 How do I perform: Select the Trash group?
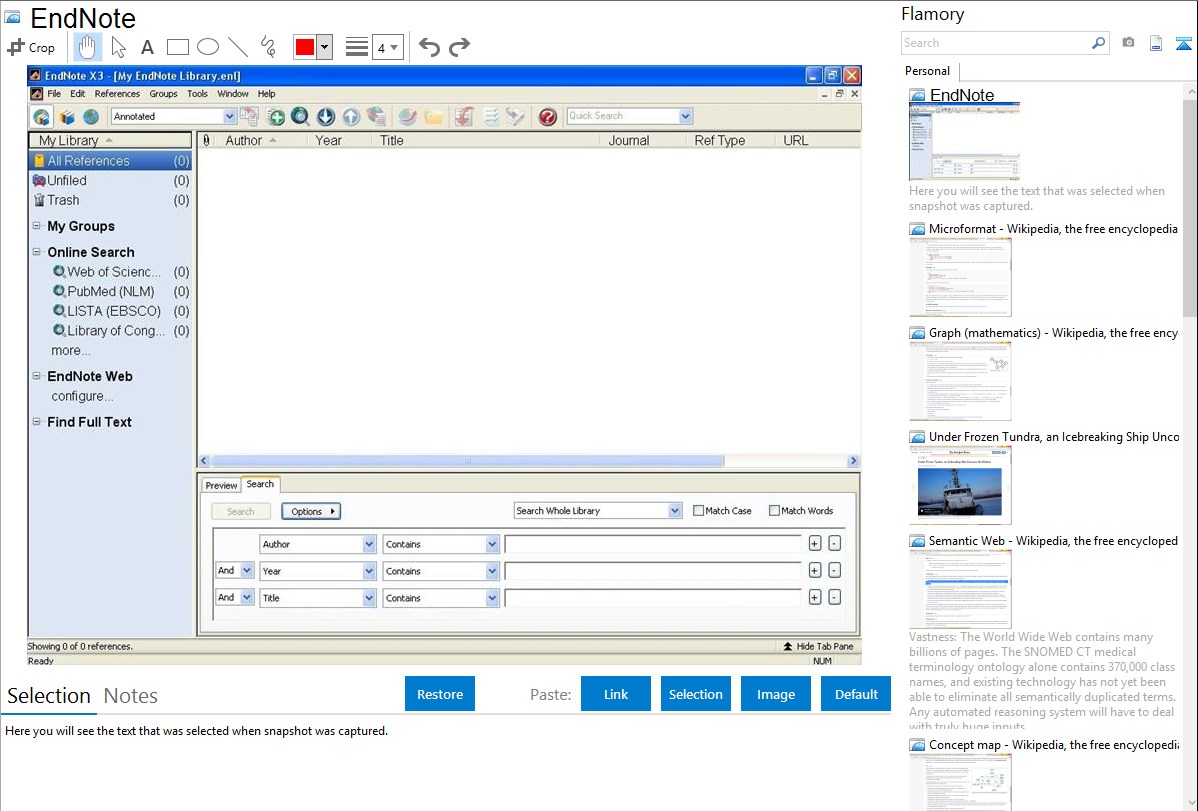pos(110,200)
